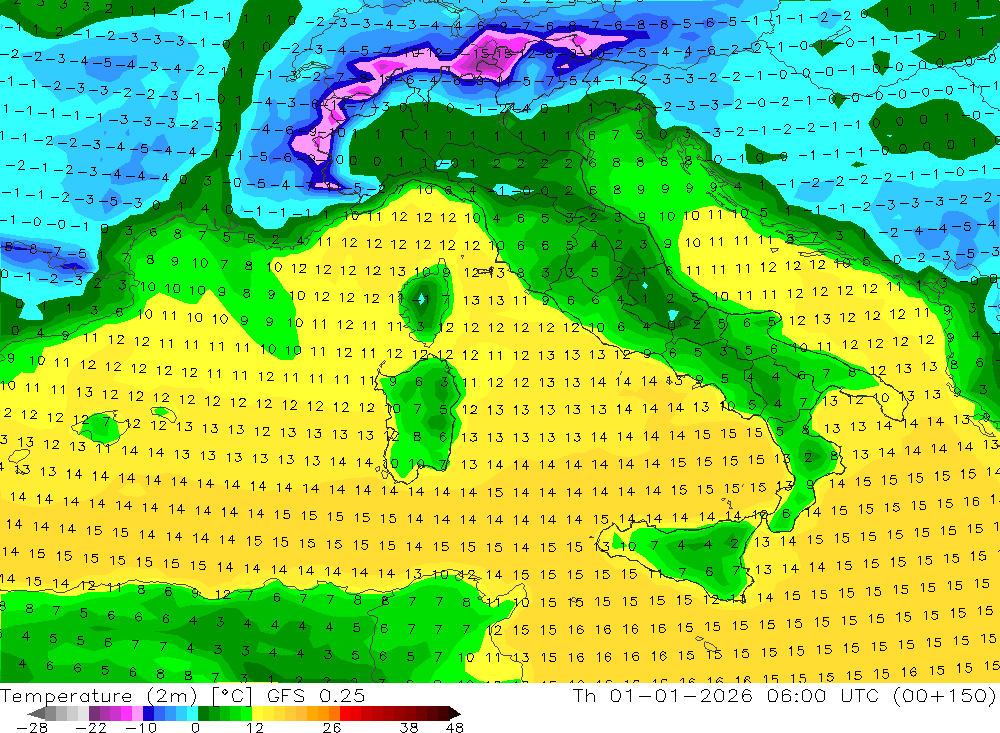The image size is (1000, 733).
Task: Pick the darkest blue swatch in legend
Action: [148, 713]
